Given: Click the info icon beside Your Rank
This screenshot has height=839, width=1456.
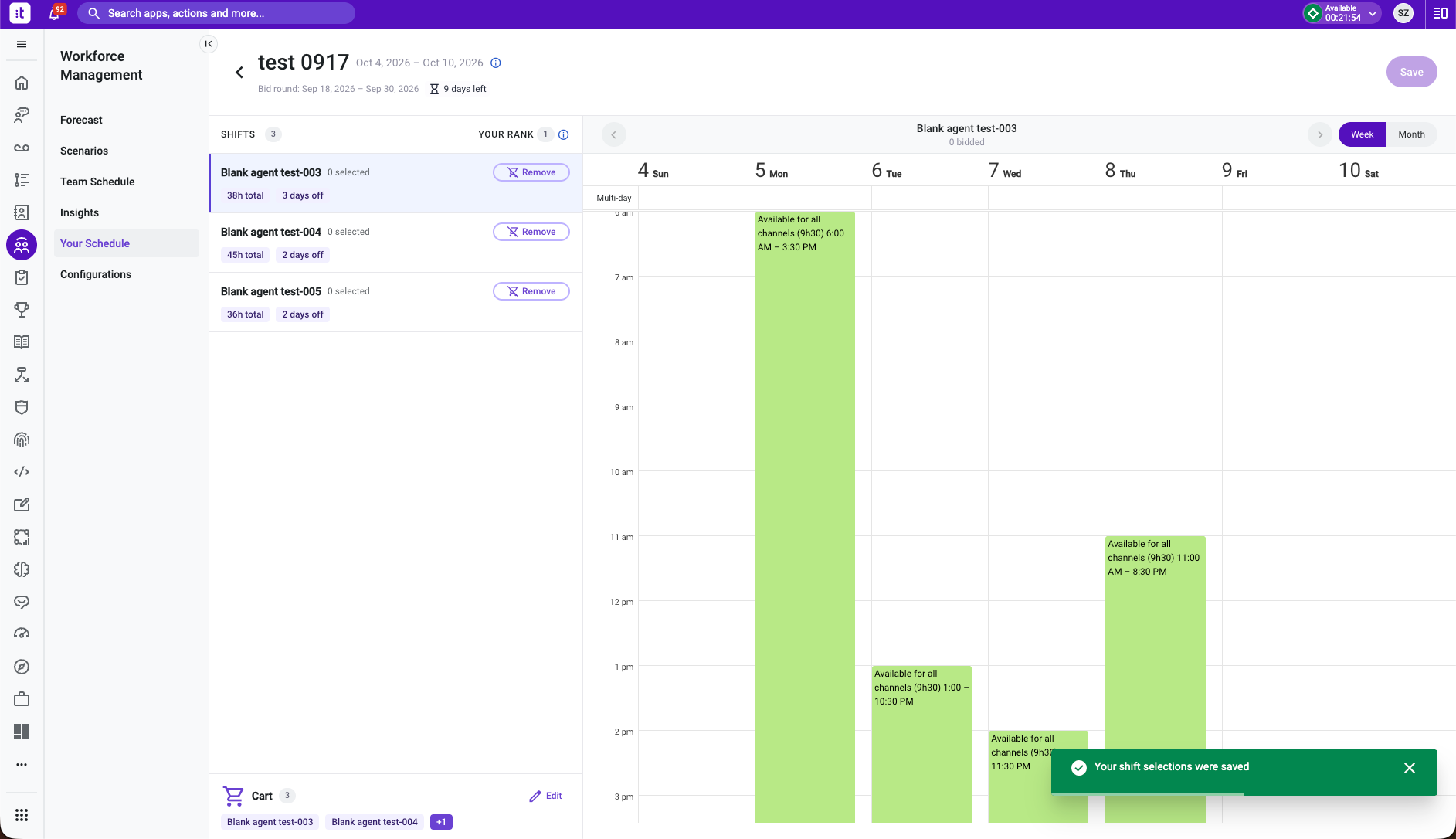Looking at the screenshot, I should 564,134.
